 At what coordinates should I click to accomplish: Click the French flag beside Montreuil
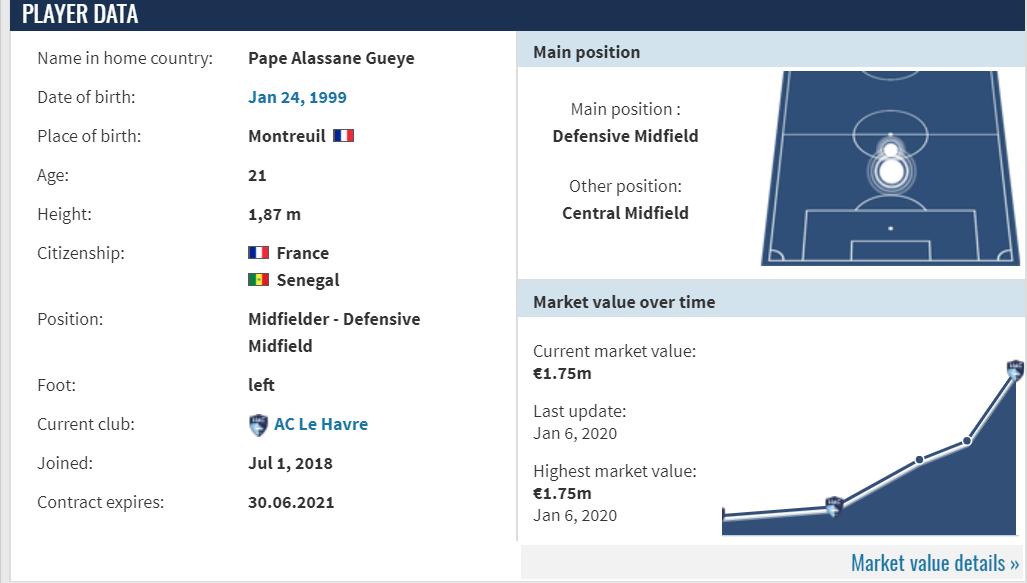coord(343,136)
